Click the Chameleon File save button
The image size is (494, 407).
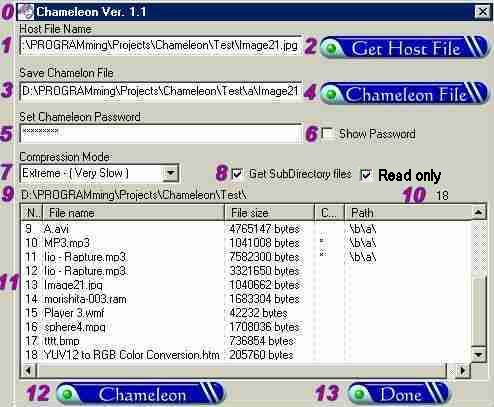click(405, 93)
